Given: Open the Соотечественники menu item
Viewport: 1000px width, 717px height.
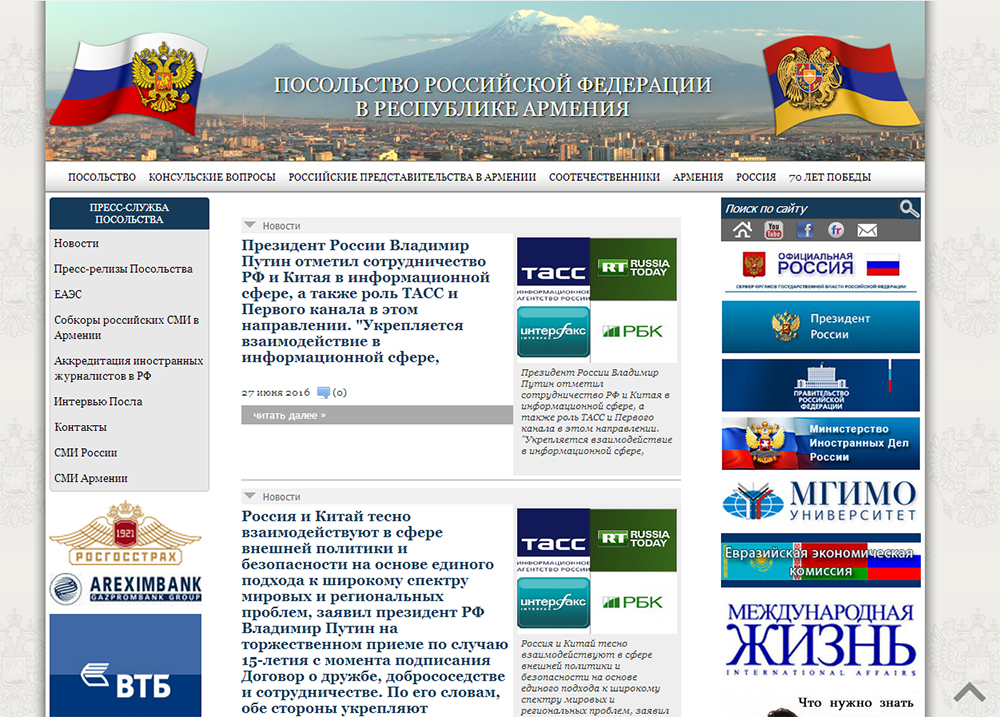Looking at the screenshot, I should coord(604,177).
